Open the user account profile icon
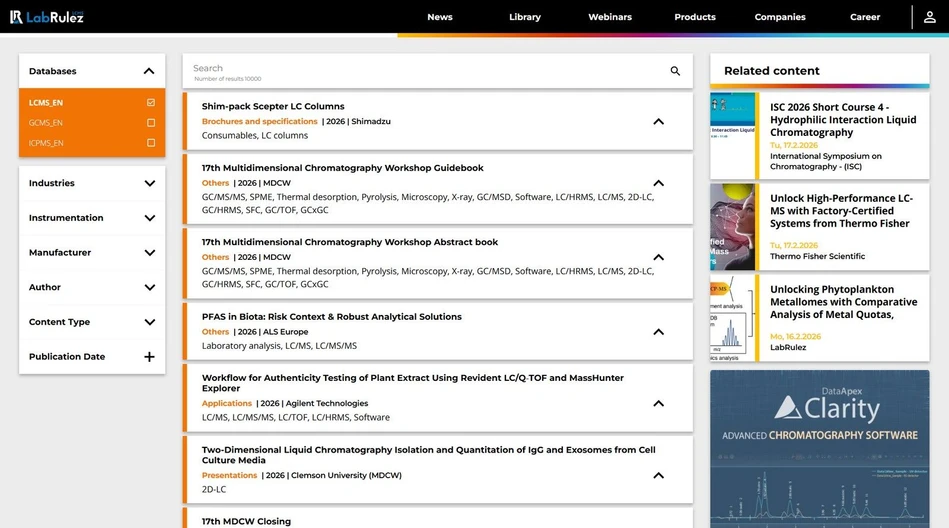The width and height of the screenshot is (949, 528). [x=929, y=17]
